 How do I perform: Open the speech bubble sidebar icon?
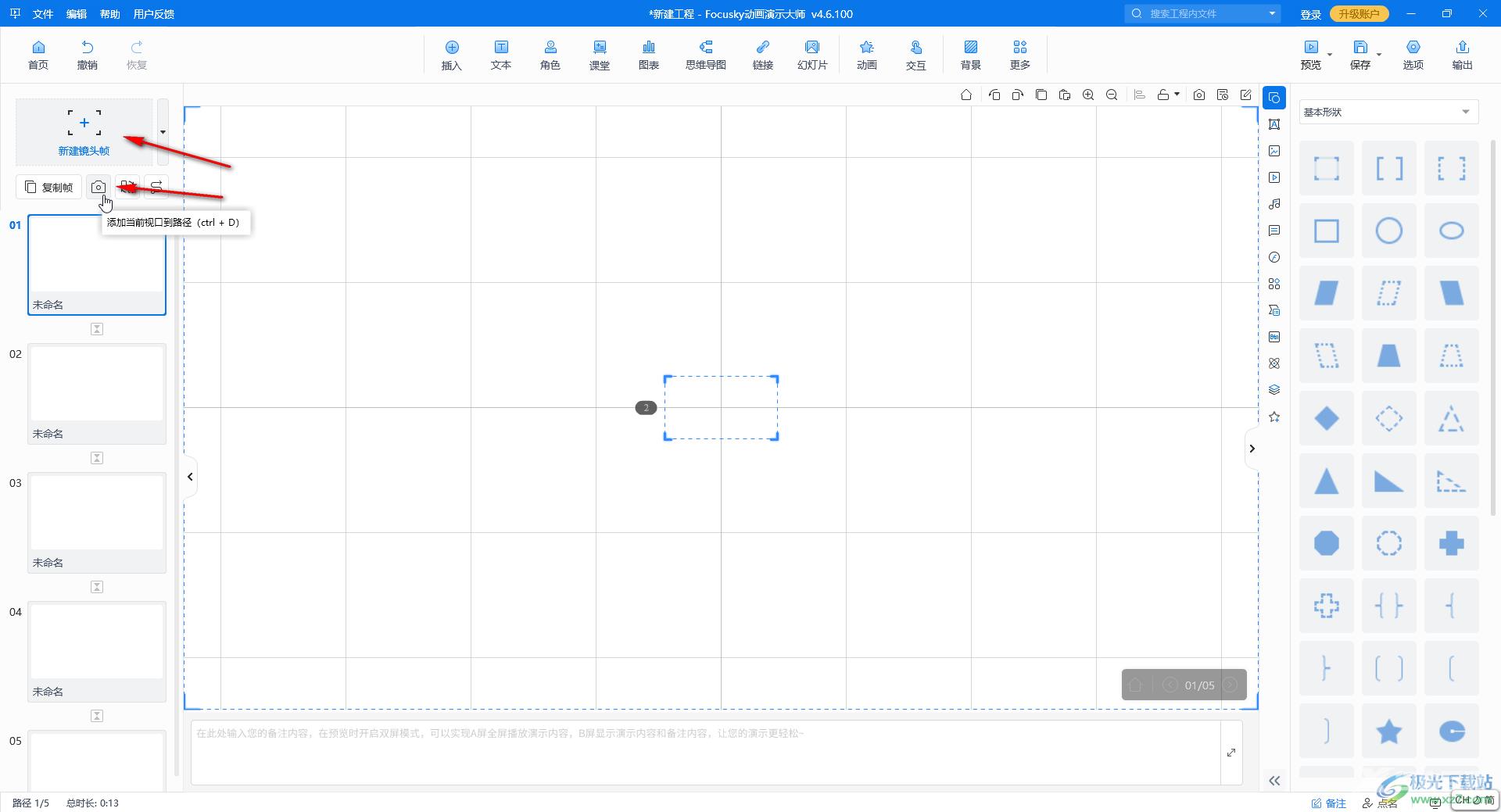pos(1274,231)
